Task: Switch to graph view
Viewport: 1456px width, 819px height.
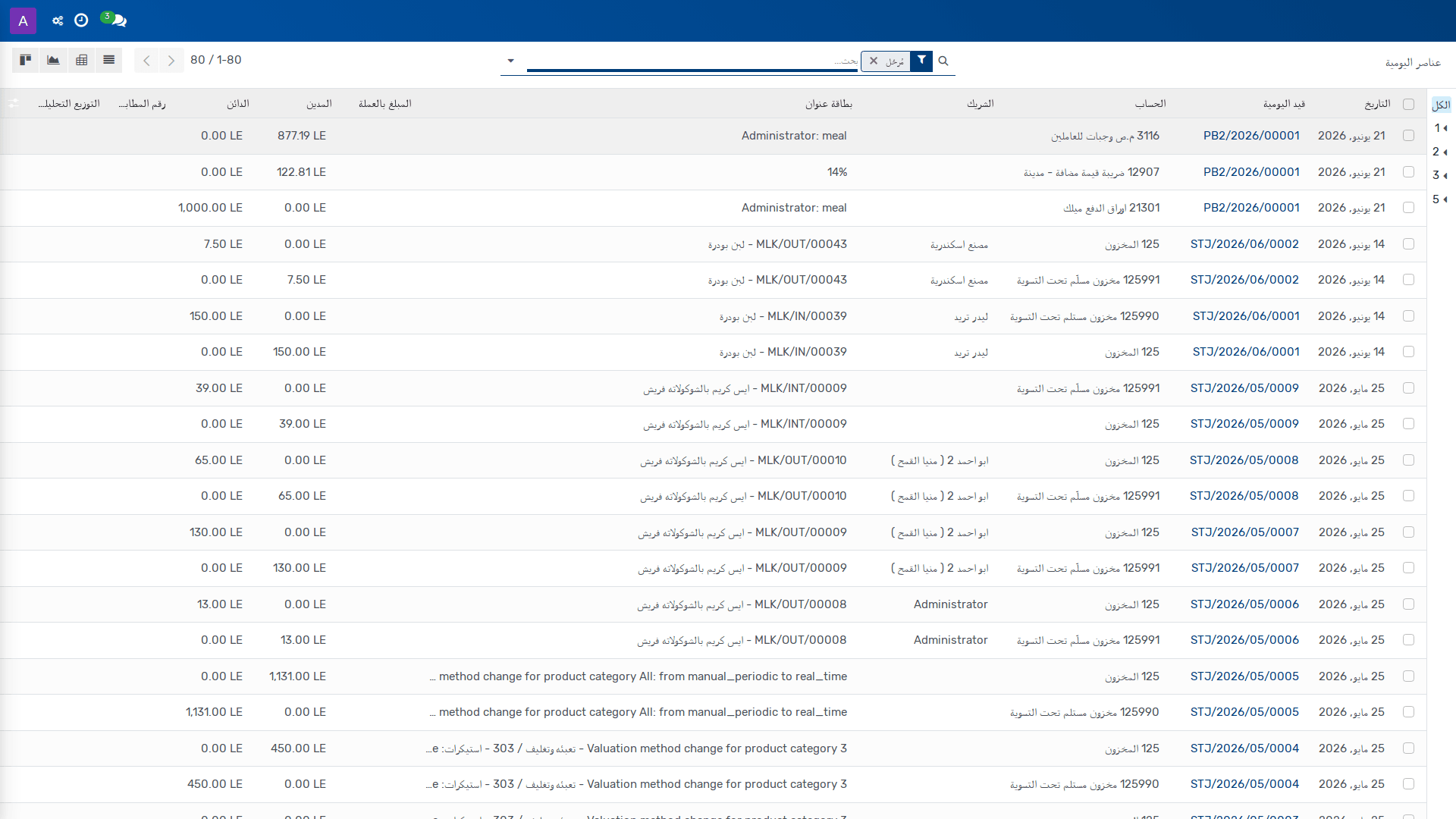Action: pyautogui.click(x=53, y=60)
